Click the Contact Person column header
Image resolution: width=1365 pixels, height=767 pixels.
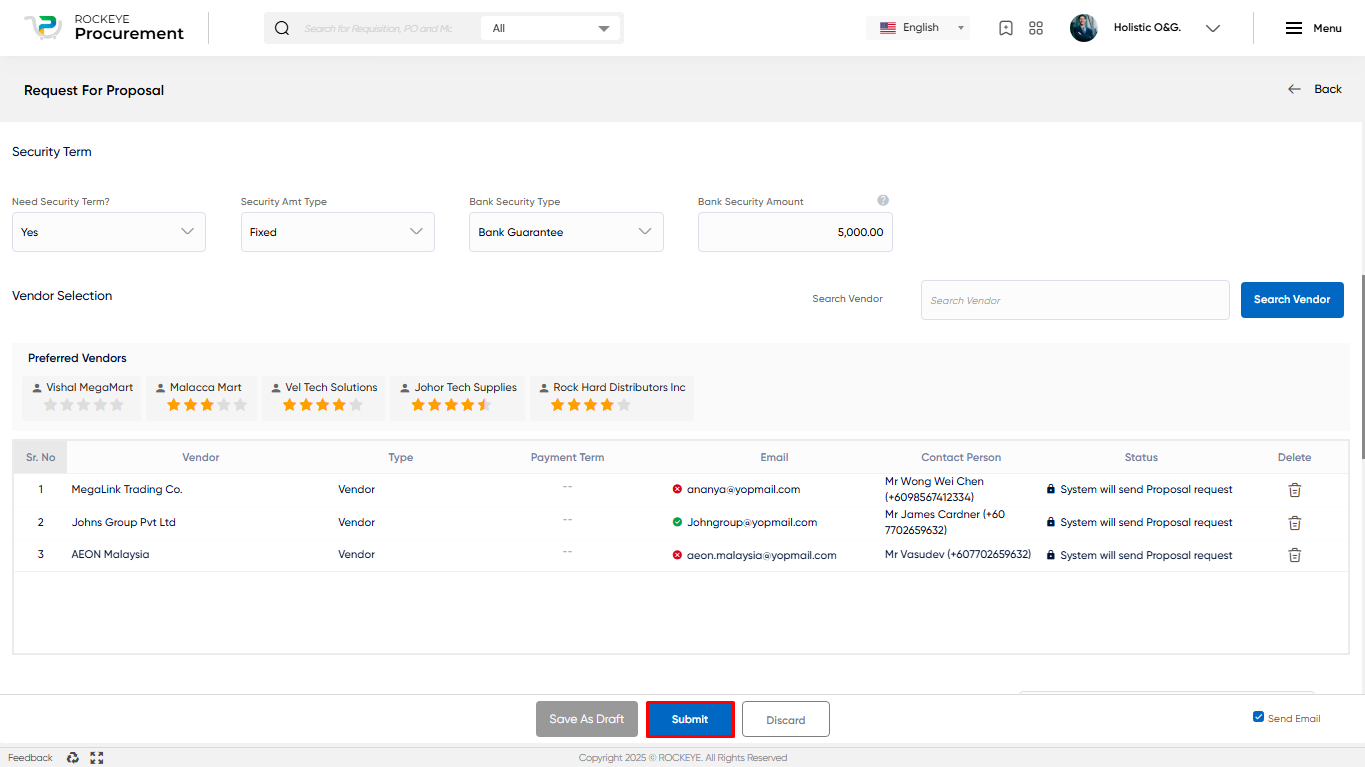pyautogui.click(x=961, y=457)
